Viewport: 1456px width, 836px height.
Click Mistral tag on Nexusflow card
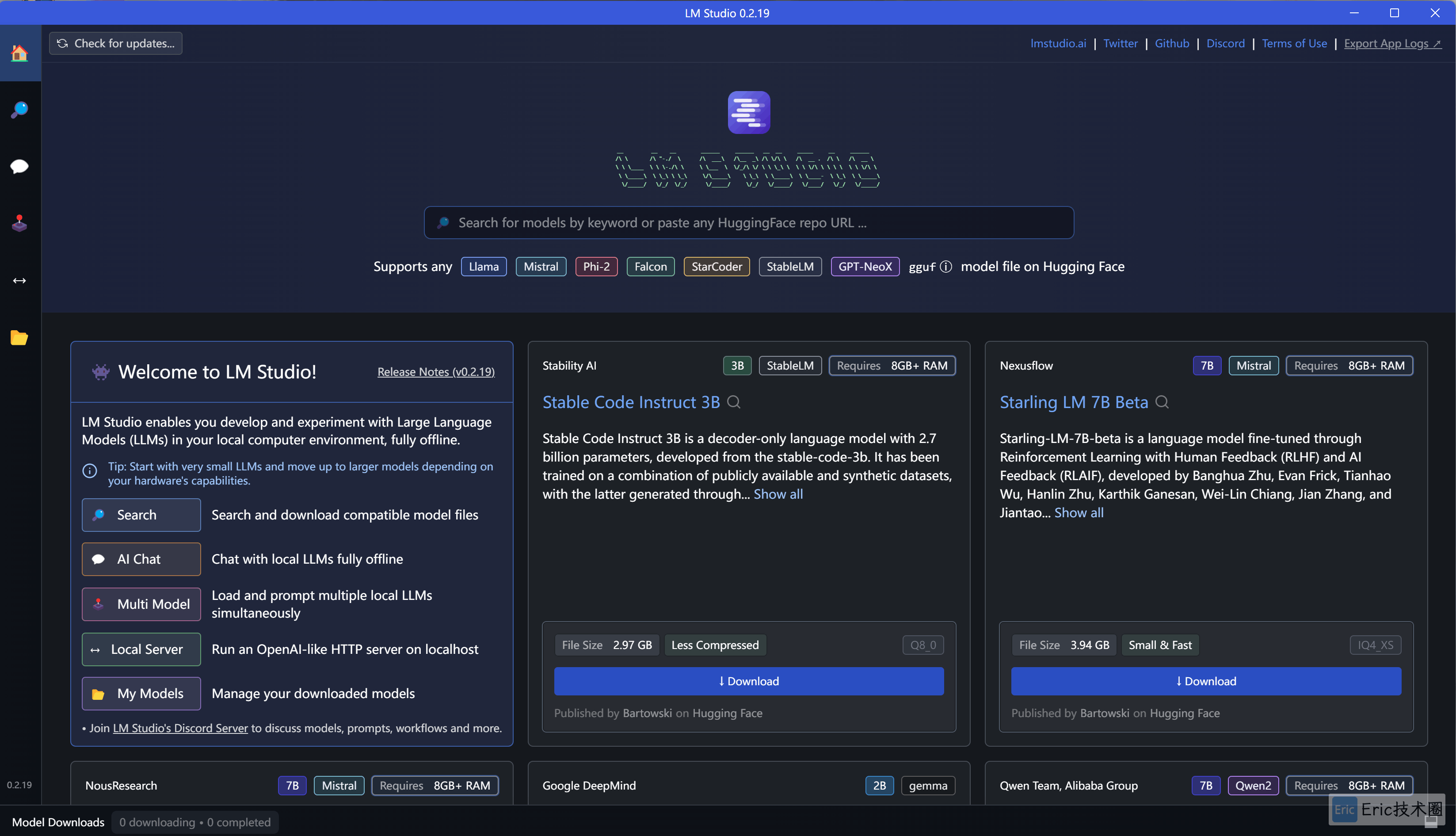point(1254,366)
